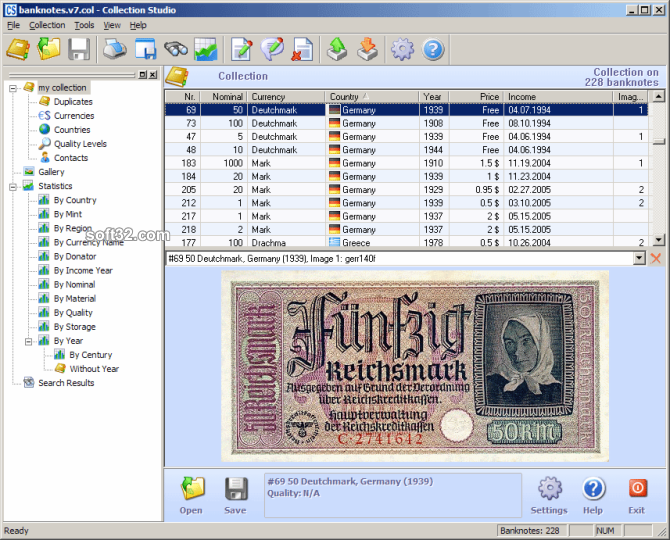670x540 pixels.
Task: Select row 205 dated 02.27.2005
Action: (x=406, y=190)
